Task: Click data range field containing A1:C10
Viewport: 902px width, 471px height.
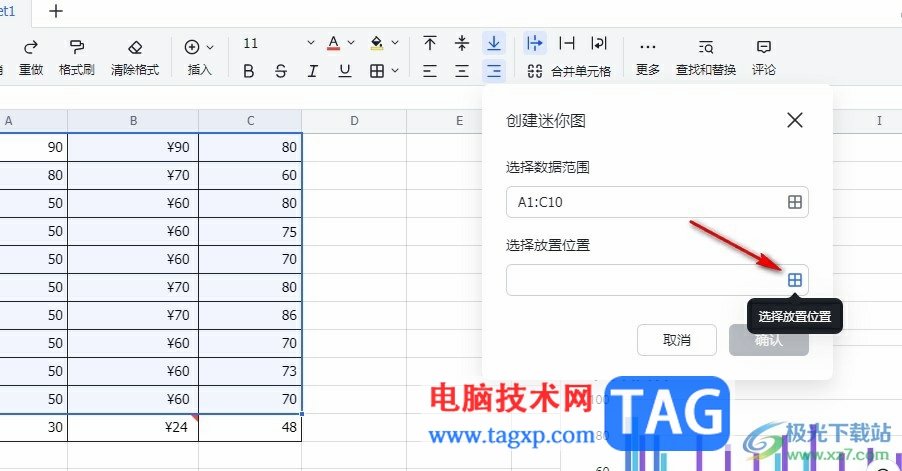Action: [657, 202]
